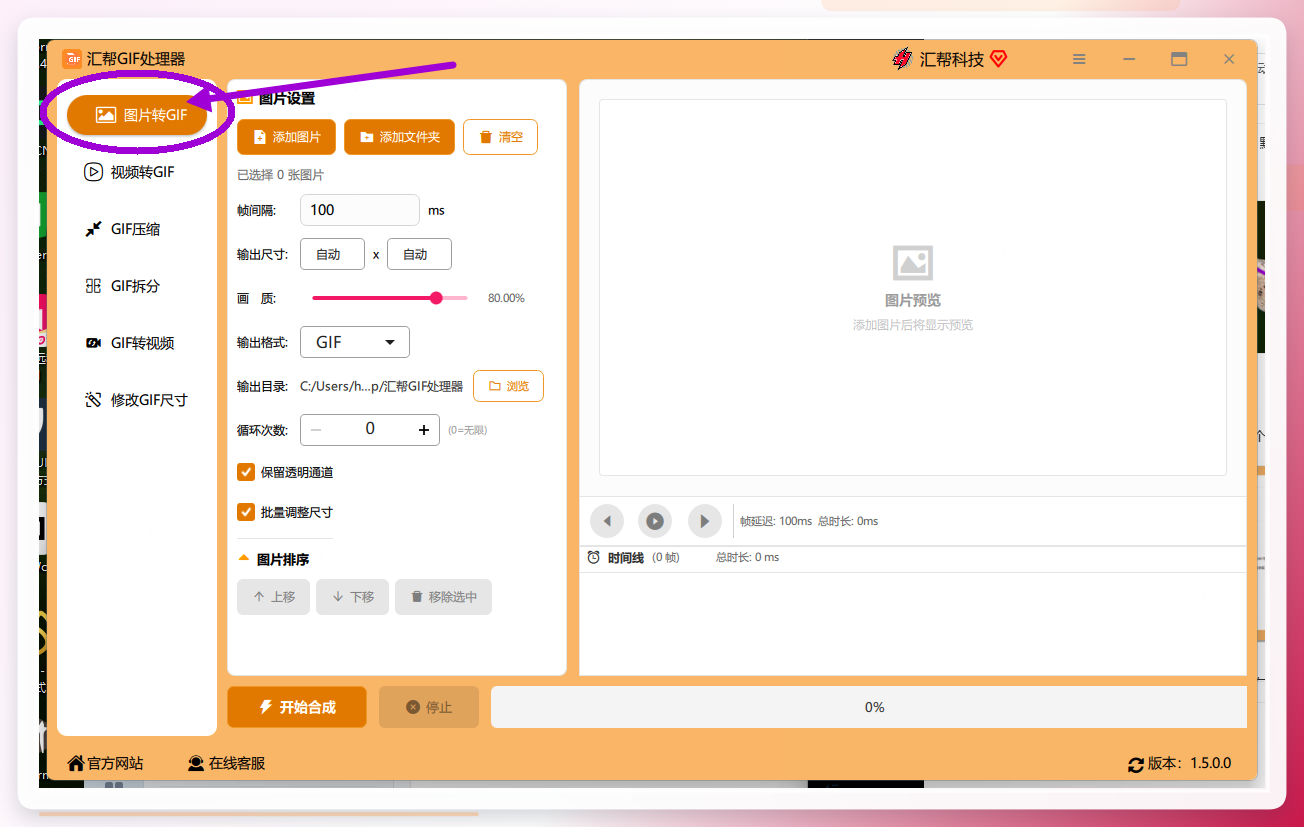Step to the next frame

705,521
